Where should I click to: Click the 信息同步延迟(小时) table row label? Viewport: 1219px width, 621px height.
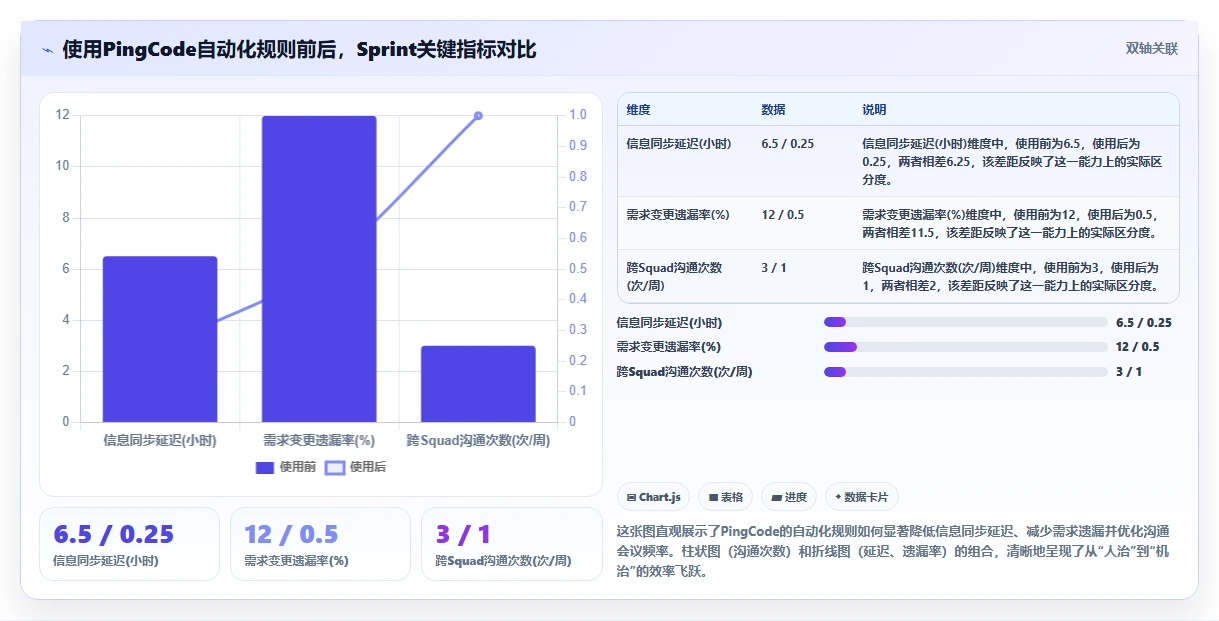pos(679,144)
